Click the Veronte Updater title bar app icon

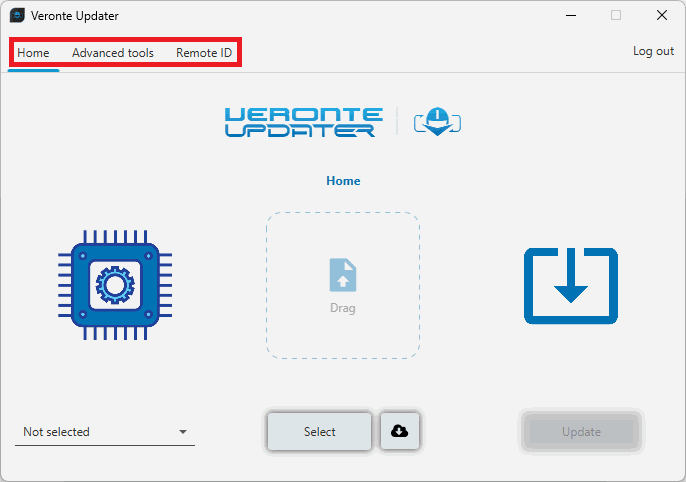pos(17,16)
